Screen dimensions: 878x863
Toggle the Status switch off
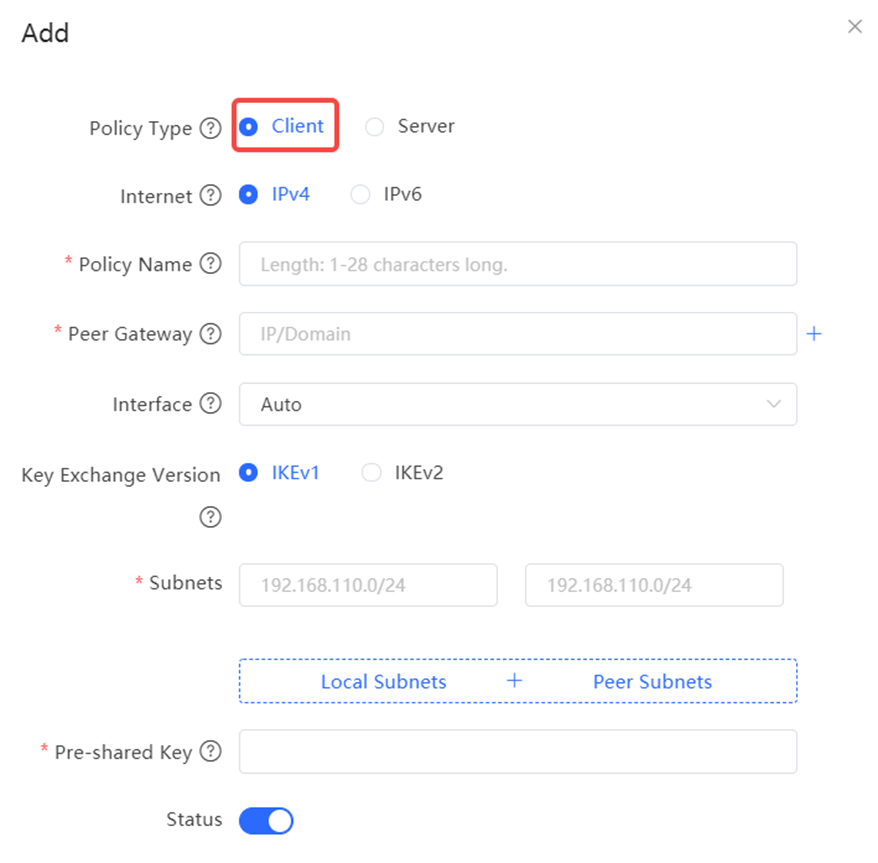tap(266, 820)
